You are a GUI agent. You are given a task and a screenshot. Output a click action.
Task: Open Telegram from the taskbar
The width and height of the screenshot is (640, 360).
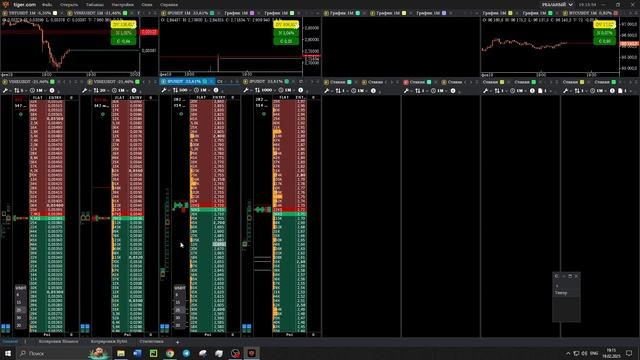[186, 353]
